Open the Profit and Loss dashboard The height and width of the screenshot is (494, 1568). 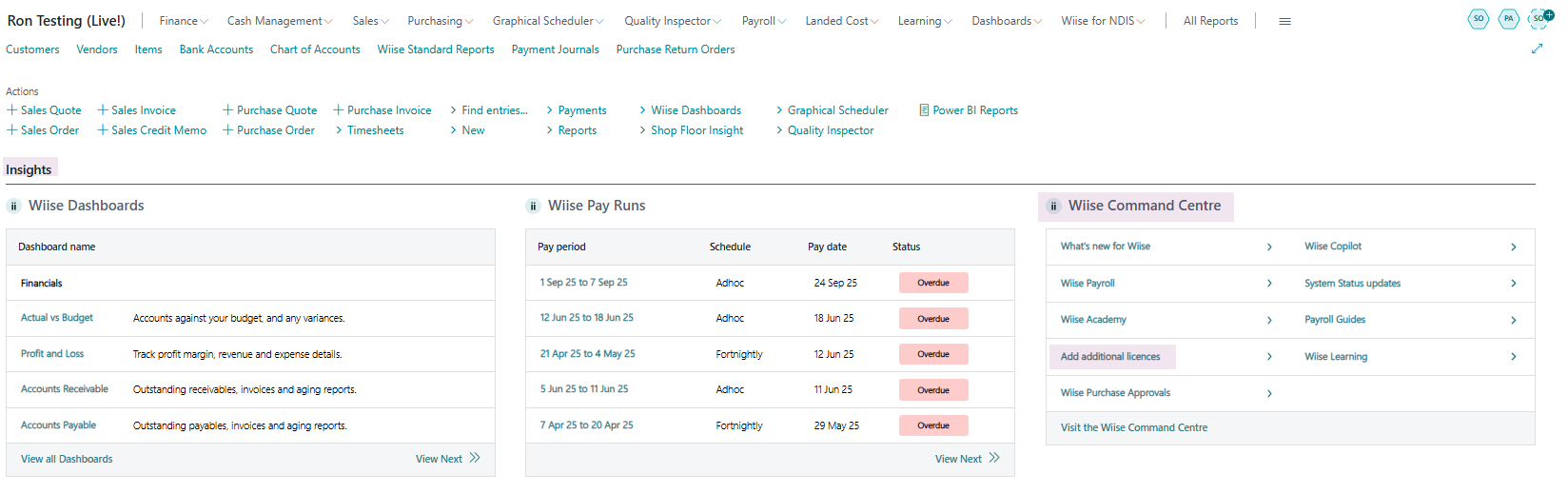[x=52, y=354]
